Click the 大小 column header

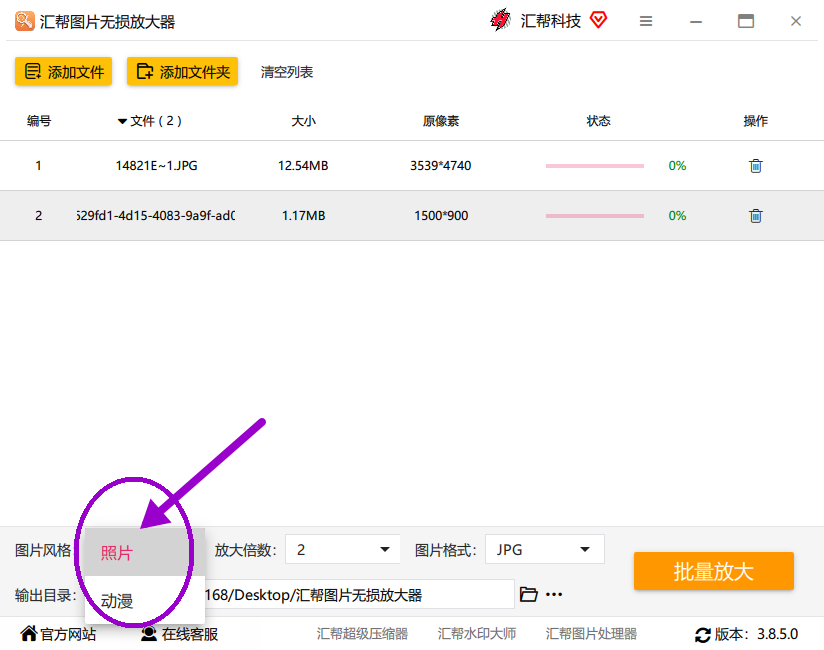[303, 121]
